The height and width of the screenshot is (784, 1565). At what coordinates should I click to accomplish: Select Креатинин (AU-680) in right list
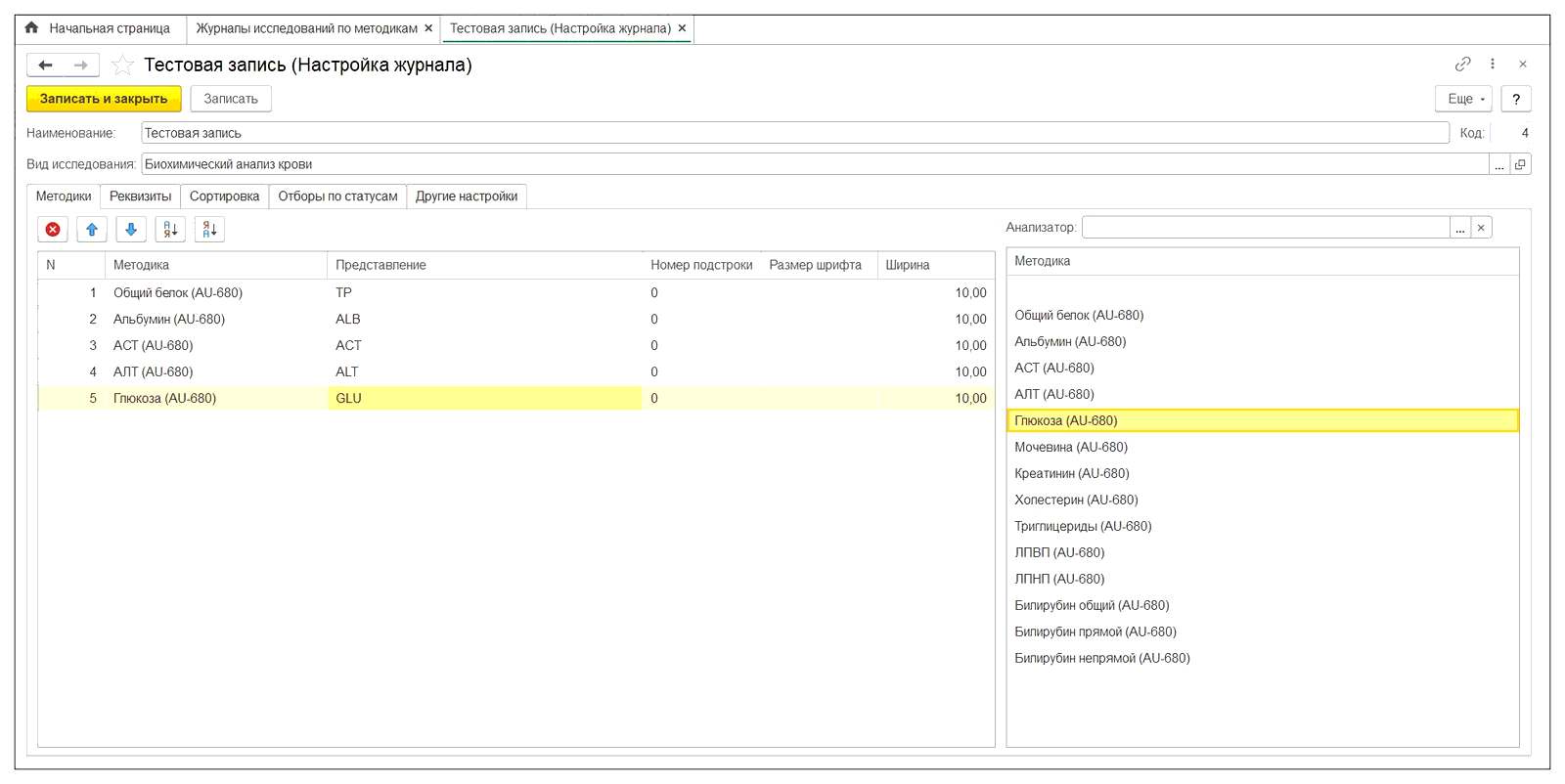tap(1263, 474)
